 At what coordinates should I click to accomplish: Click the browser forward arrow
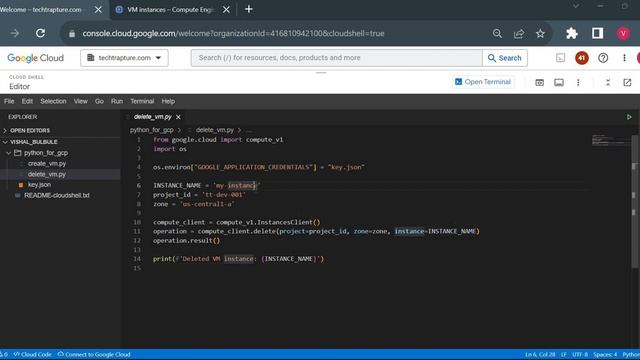tap(15, 33)
